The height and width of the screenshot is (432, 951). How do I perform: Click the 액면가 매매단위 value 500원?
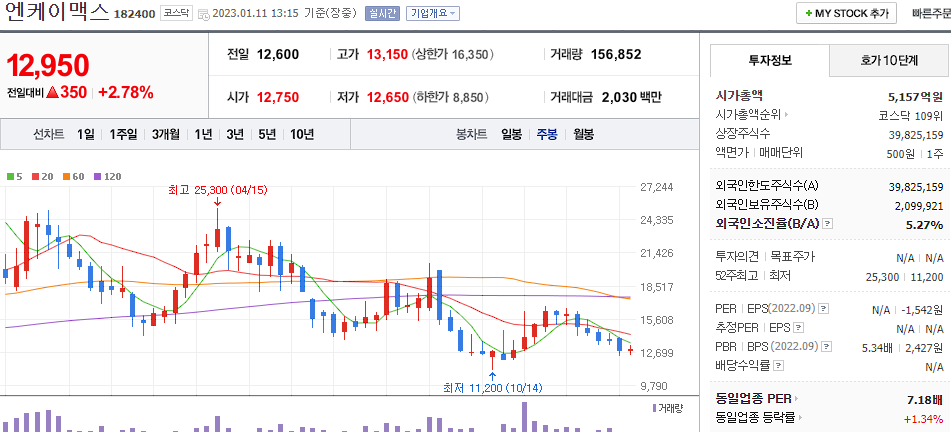(899, 154)
